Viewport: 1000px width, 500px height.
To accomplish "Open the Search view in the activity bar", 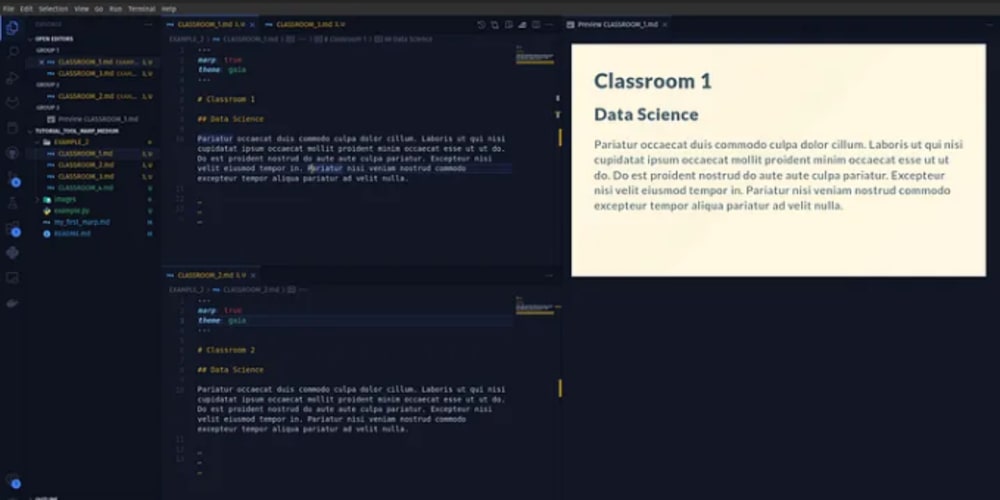I will tap(12, 53).
